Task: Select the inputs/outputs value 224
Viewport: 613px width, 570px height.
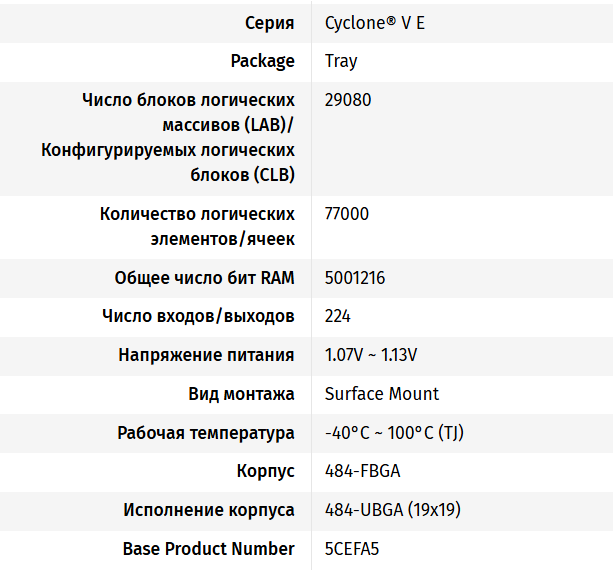Action: tap(338, 316)
